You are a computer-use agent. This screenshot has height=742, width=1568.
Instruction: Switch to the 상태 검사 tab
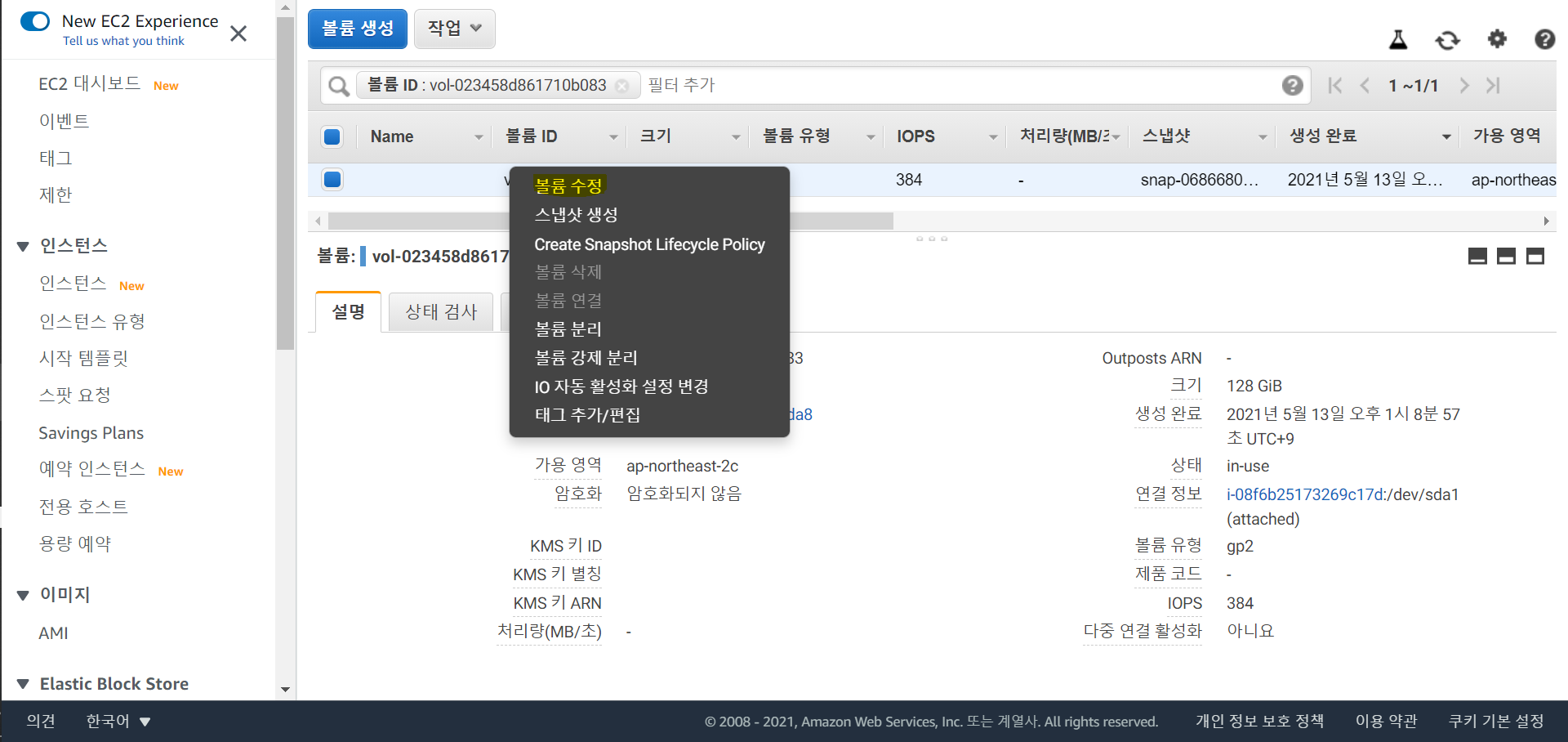click(x=441, y=312)
